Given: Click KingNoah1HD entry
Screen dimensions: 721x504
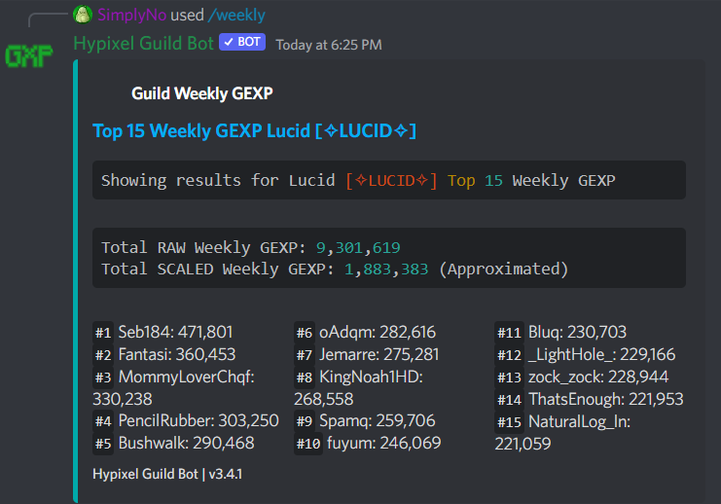Looking at the screenshot, I should 359,388.
